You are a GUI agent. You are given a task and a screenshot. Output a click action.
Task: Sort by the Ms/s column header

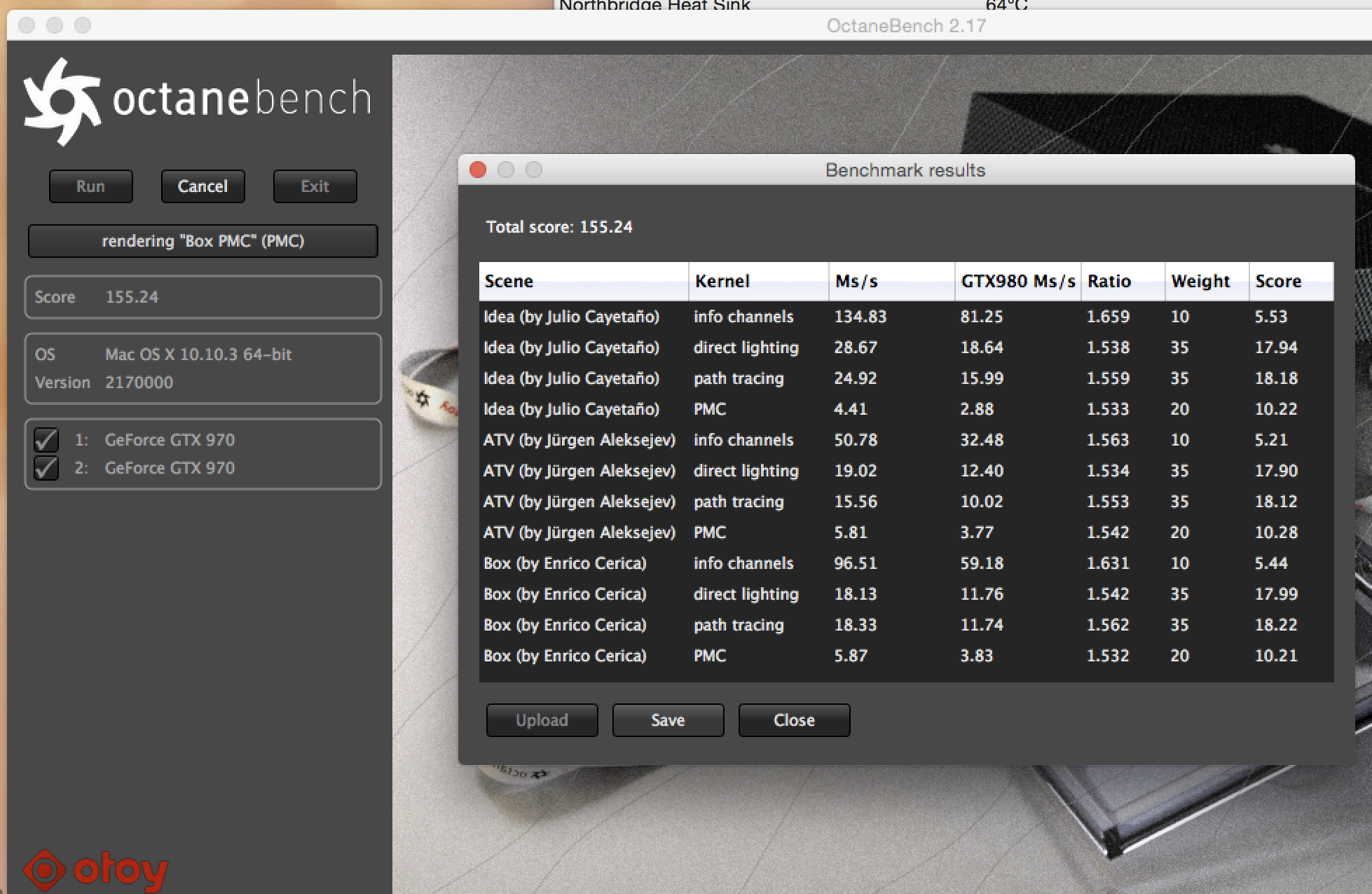pos(892,282)
